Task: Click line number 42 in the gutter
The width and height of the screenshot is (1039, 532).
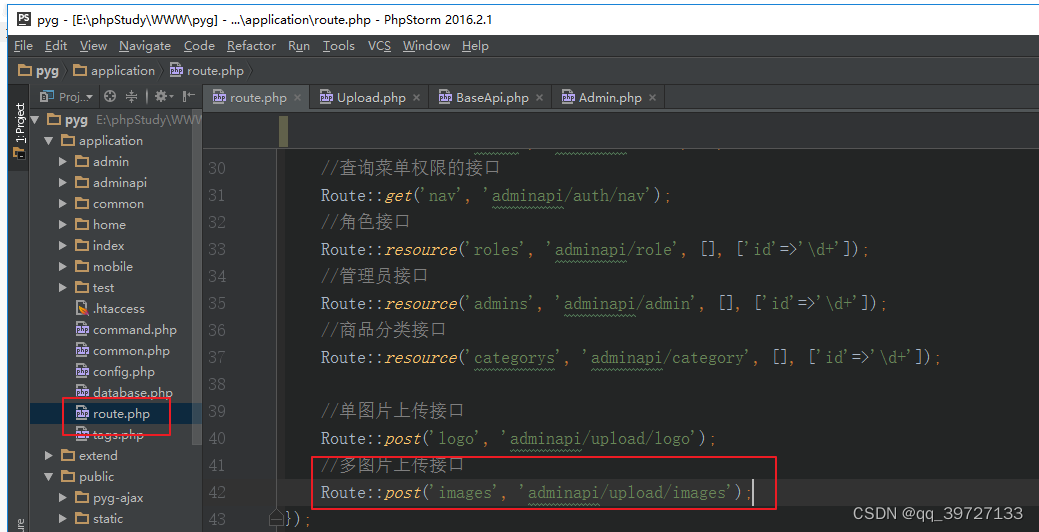Action: [217, 492]
